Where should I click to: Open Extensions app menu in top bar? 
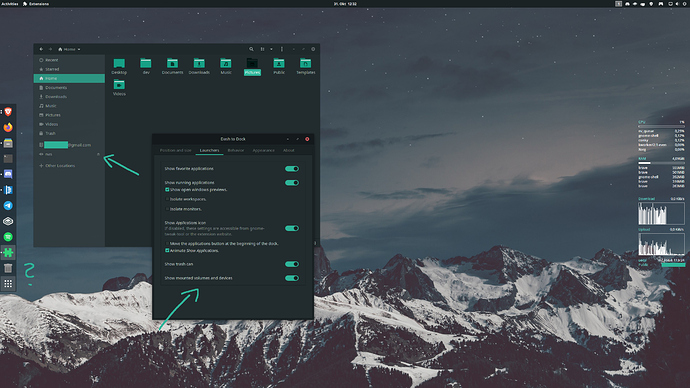coord(36,4)
